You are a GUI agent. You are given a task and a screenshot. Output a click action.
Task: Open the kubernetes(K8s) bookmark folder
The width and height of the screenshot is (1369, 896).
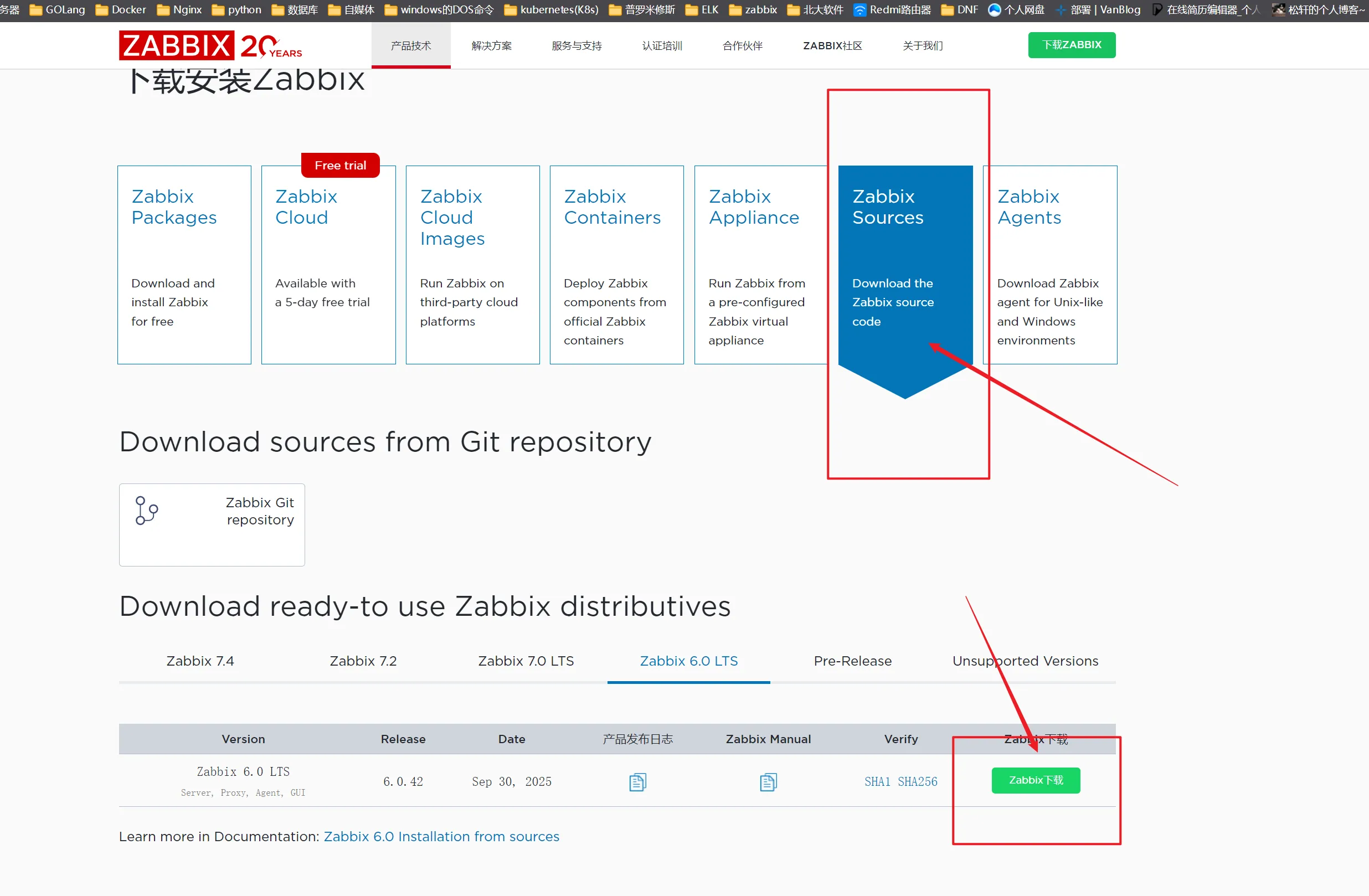point(551,10)
